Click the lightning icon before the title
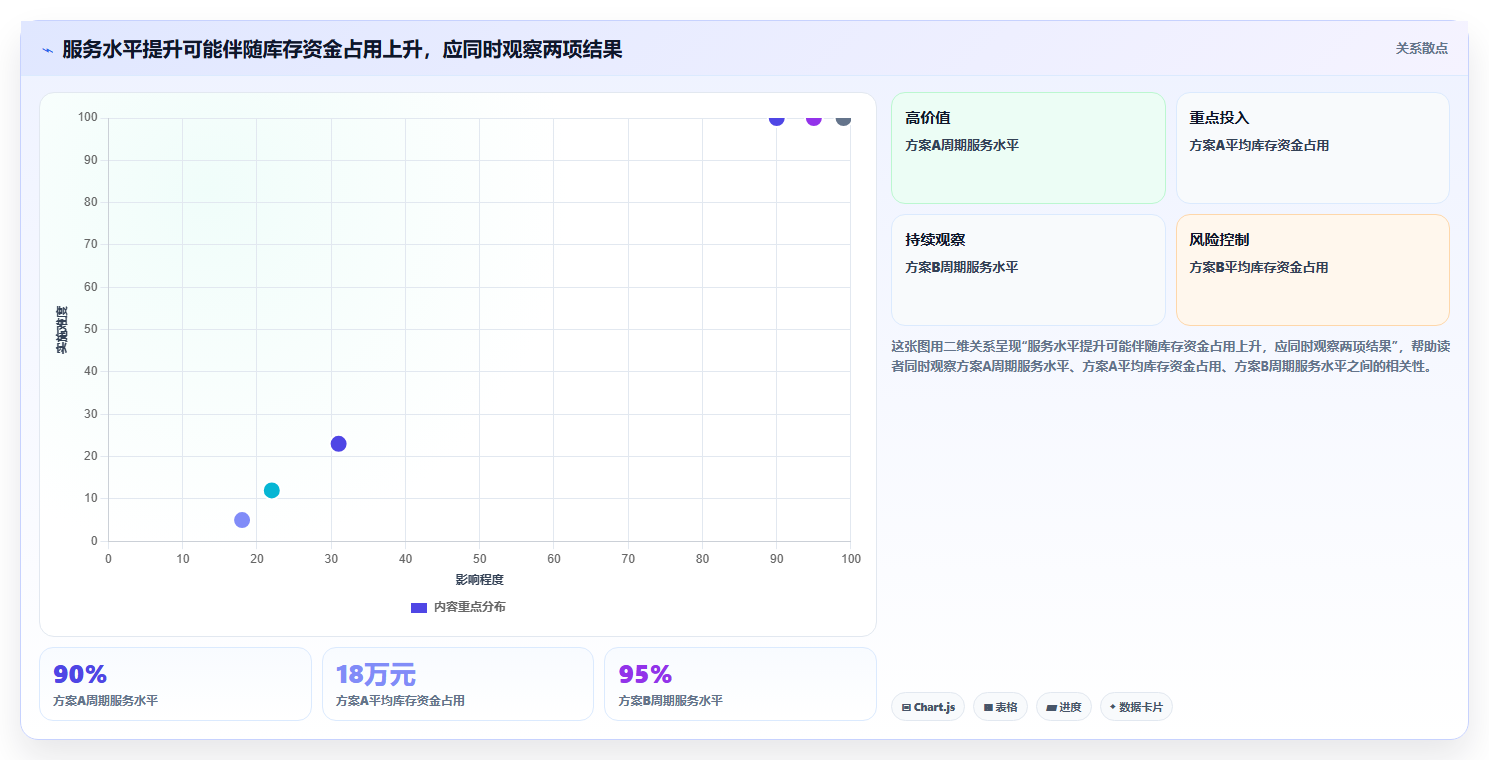 [x=47, y=50]
